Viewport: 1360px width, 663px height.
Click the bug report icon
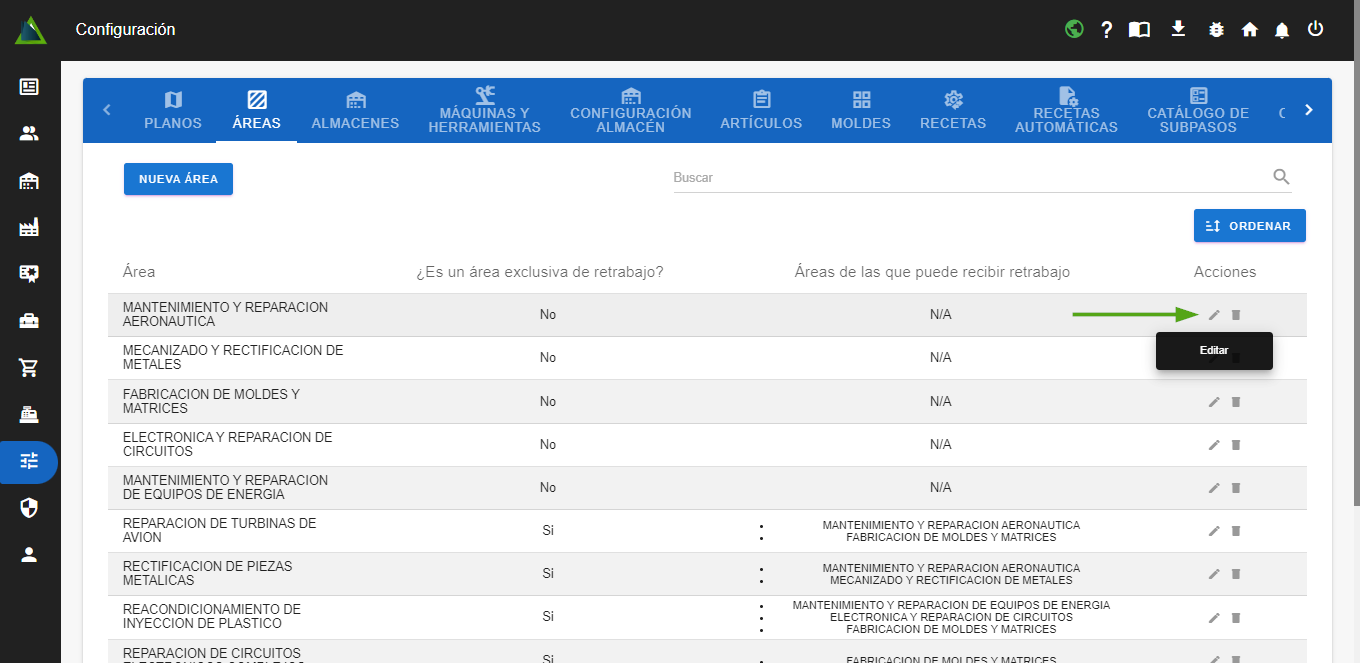[x=1216, y=30]
